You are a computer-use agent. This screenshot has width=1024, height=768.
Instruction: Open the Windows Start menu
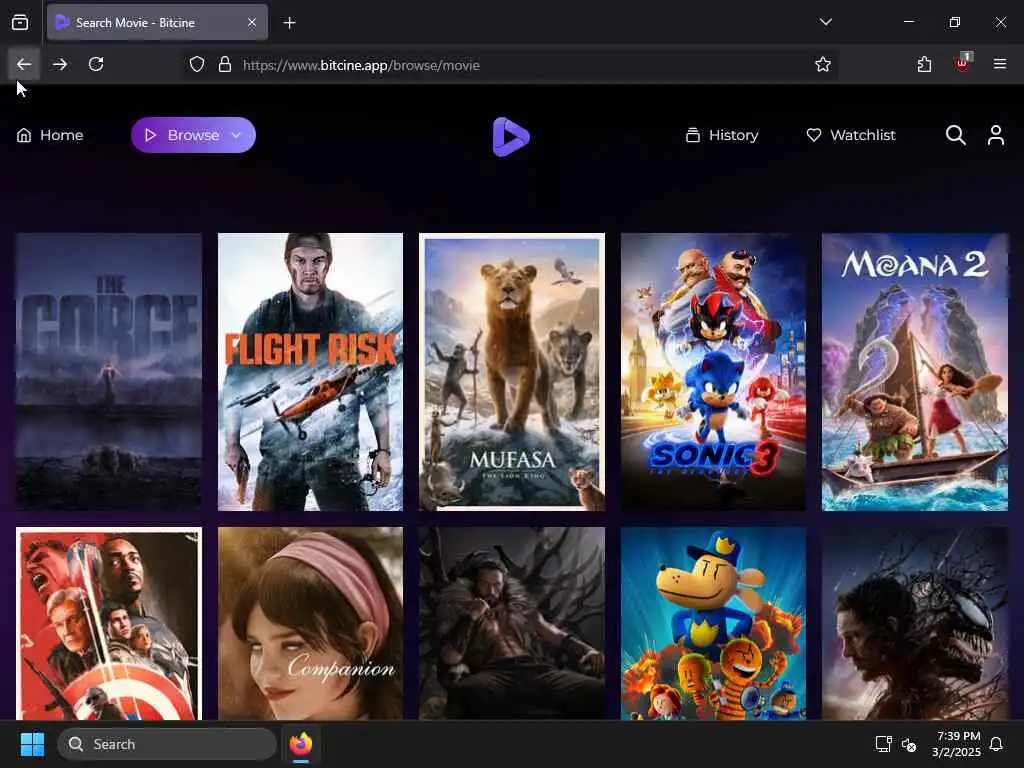32,744
